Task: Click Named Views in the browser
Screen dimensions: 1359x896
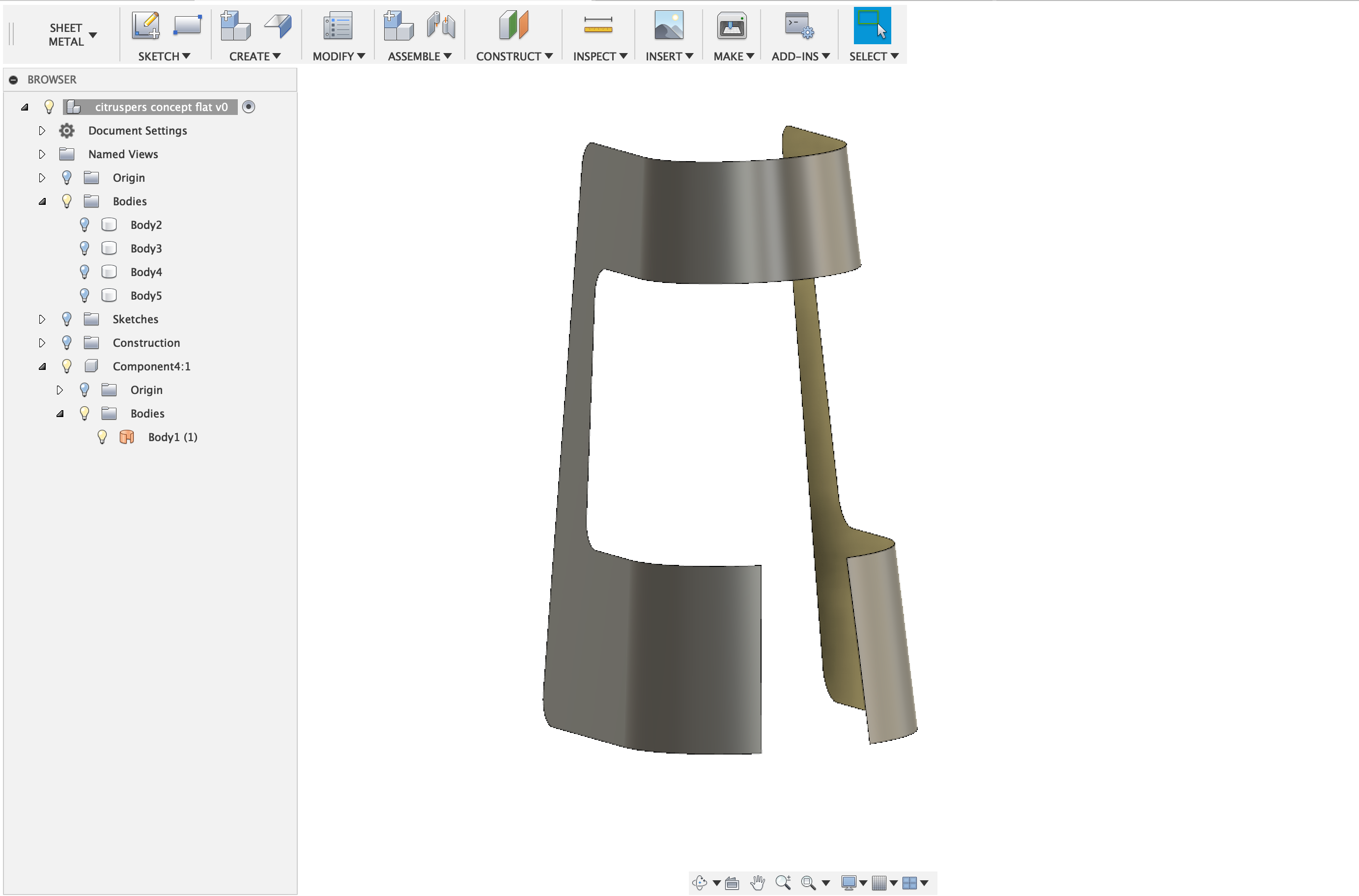Action: 123,154
